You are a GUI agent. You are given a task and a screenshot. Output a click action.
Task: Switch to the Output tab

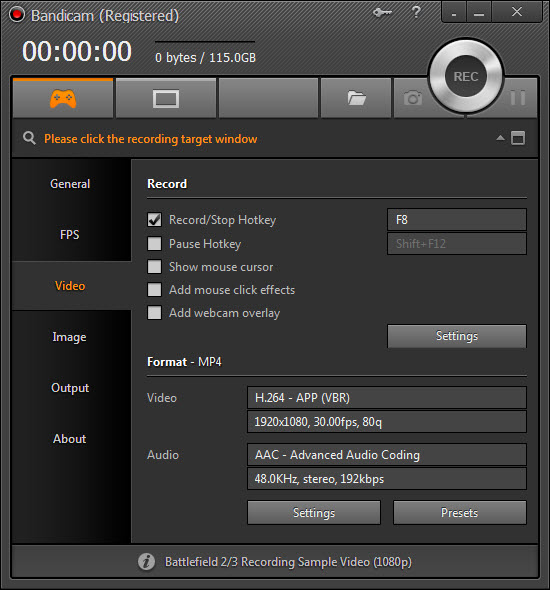pyautogui.click(x=70, y=388)
